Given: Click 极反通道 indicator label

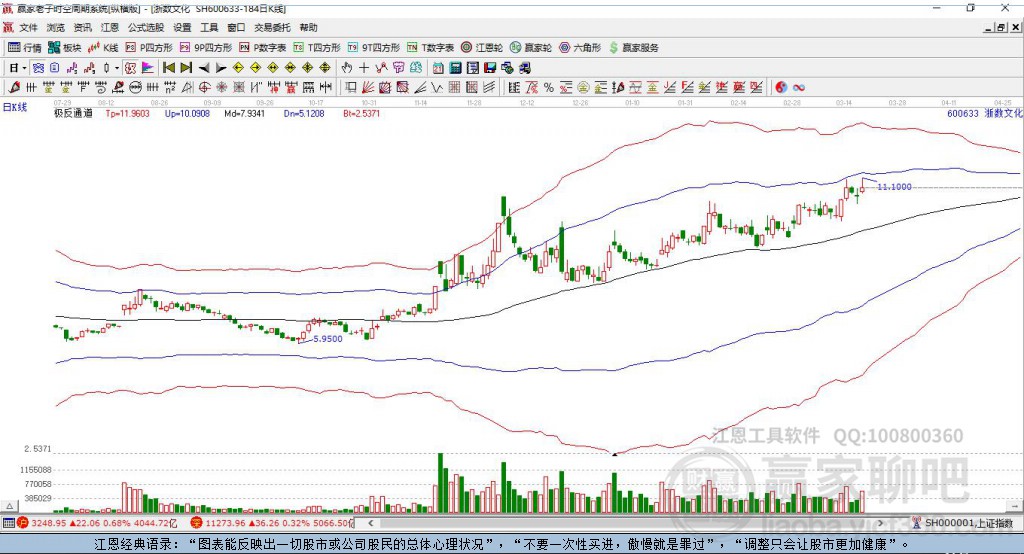Looking at the screenshot, I should (x=73, y=113).
